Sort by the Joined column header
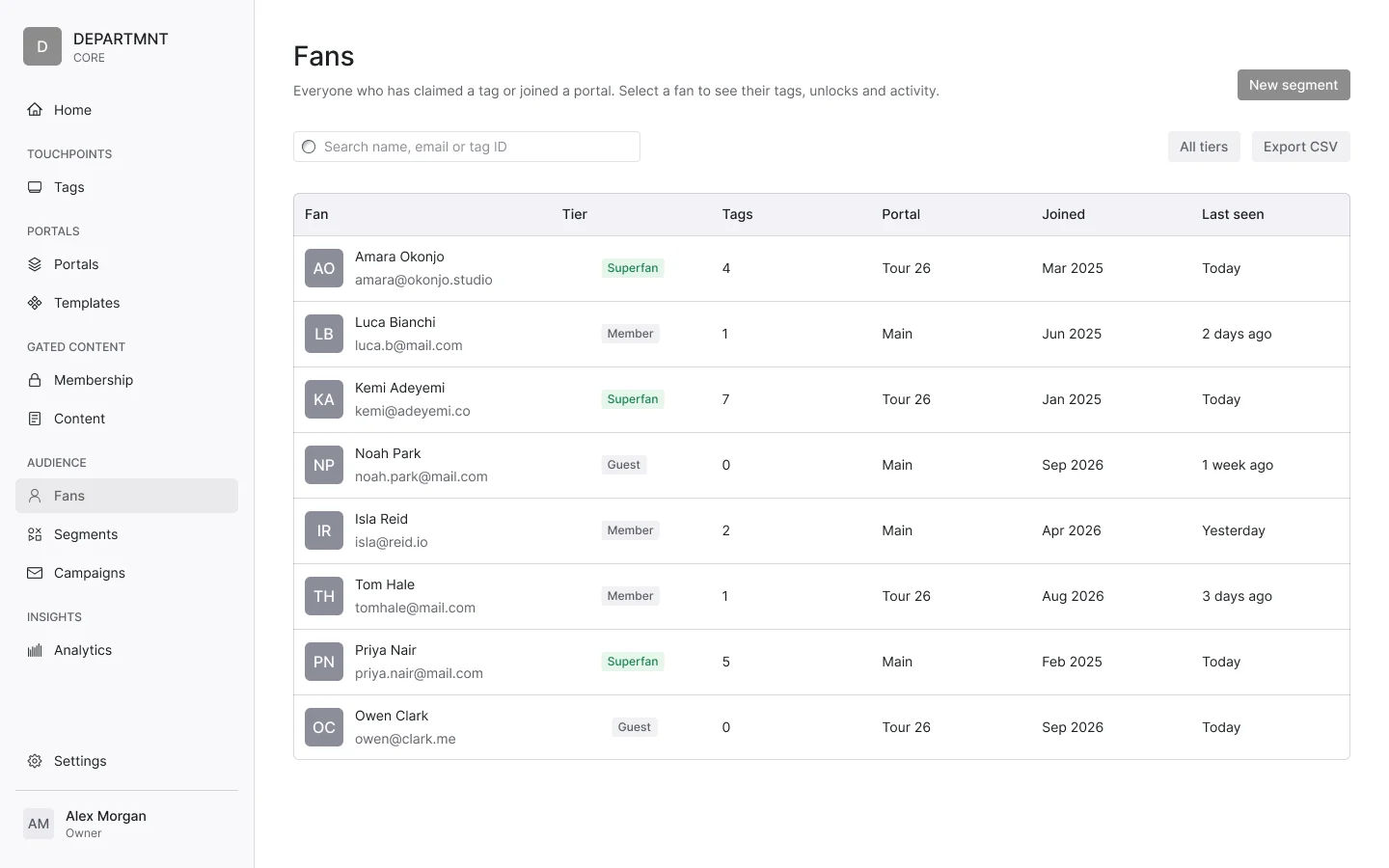Viewport: 1389px width, 868px height. pos(1063,214)
